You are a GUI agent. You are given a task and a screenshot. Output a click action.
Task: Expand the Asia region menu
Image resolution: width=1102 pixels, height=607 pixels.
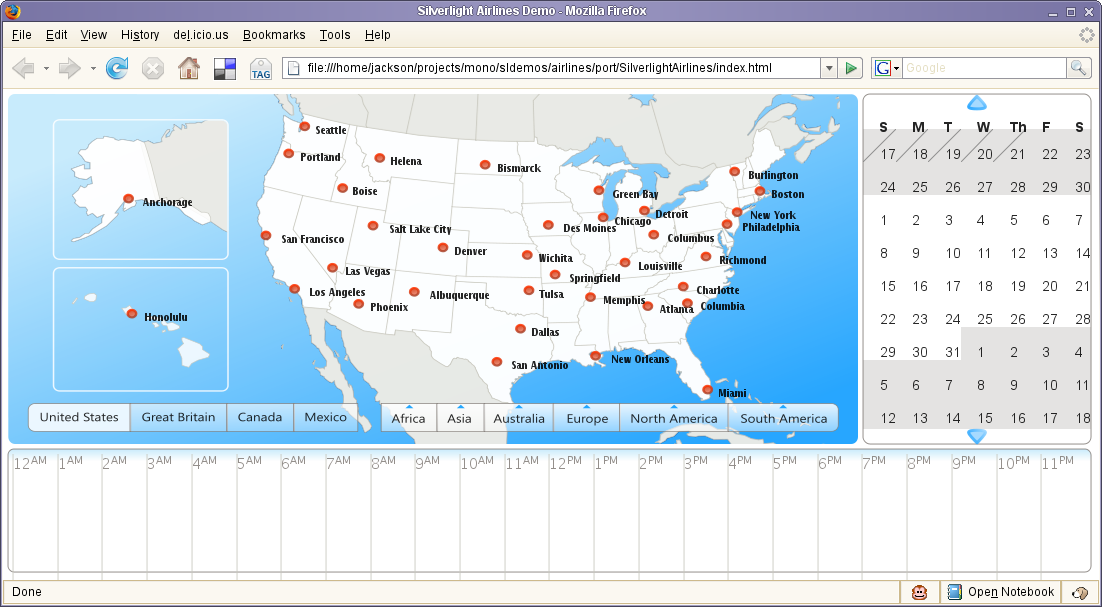[460, 418]
